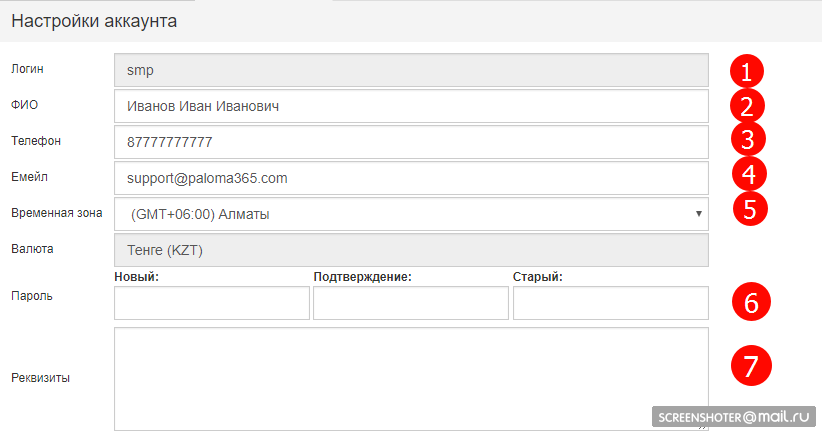Click the Подтверждение password field
This screenshot has width=822, height=433.
pyautogui.click(x=410, y=303)
